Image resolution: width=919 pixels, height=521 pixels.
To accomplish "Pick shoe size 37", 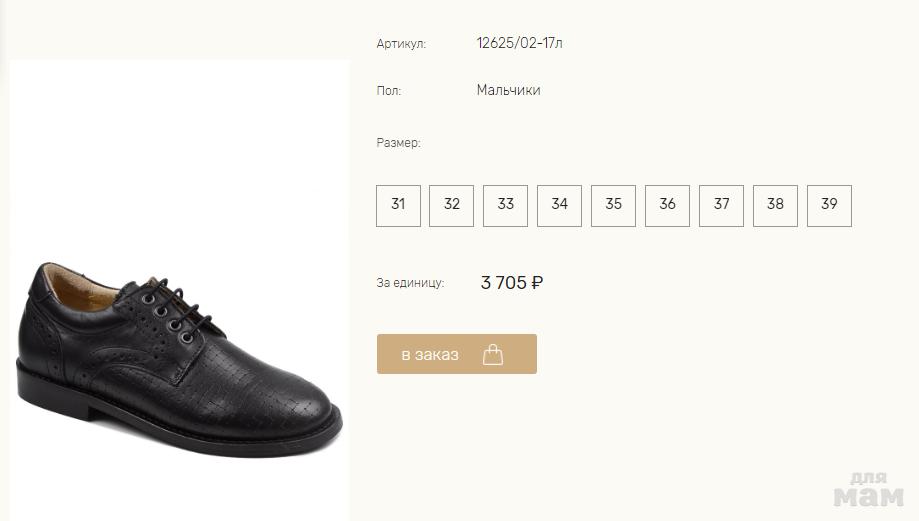I will point(722,205).
